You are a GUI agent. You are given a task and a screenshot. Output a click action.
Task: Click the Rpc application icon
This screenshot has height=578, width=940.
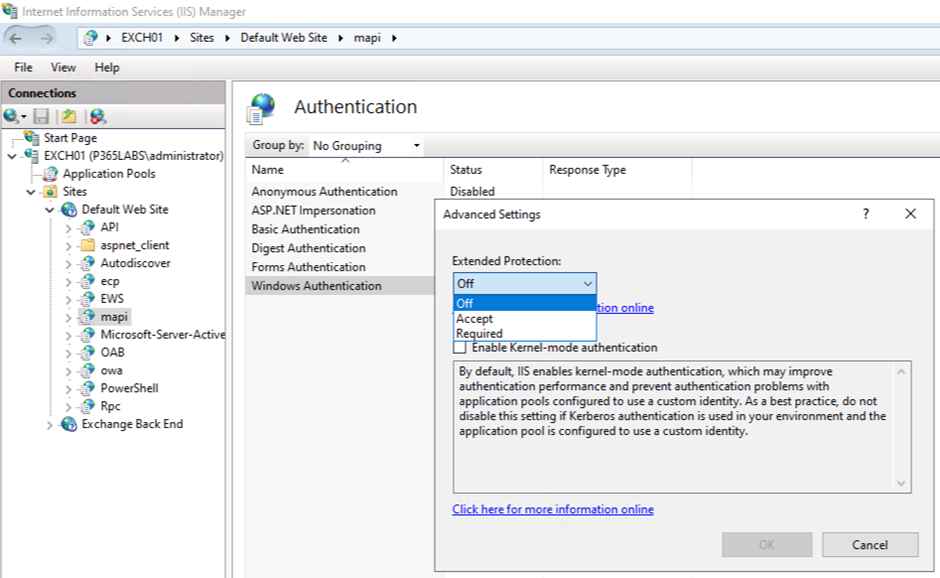88,406
